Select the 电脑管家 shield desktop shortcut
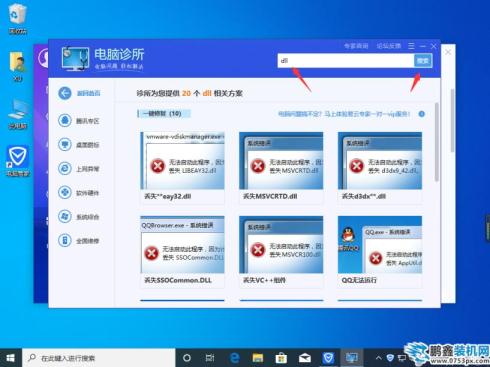 pyautogui.click(x=18, y=161)
